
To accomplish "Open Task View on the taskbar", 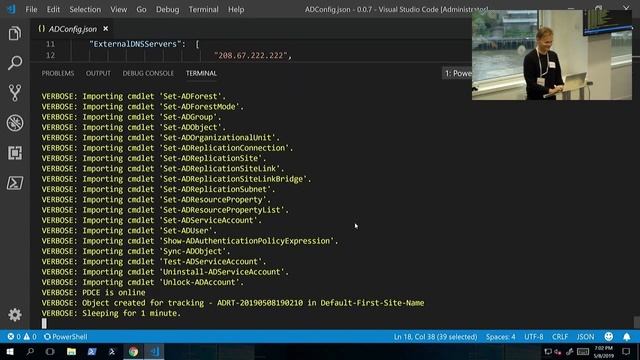I will 50,351.
